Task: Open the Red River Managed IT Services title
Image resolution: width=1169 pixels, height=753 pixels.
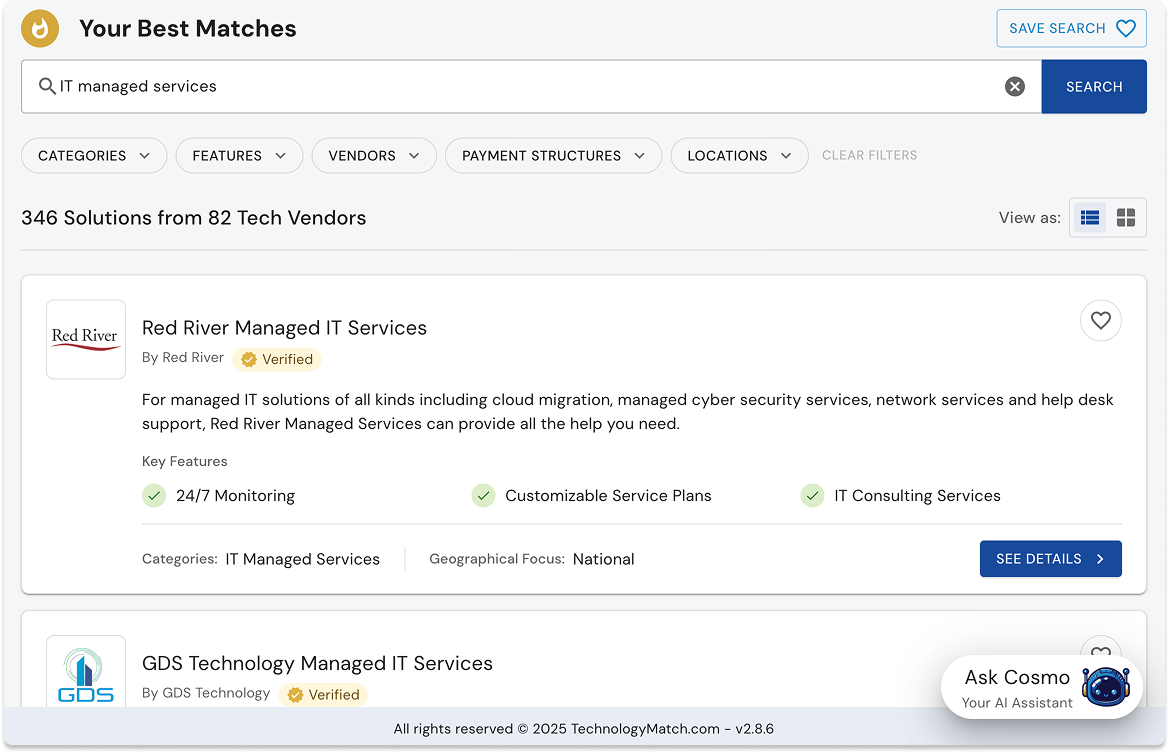Action: coord(284,328)
